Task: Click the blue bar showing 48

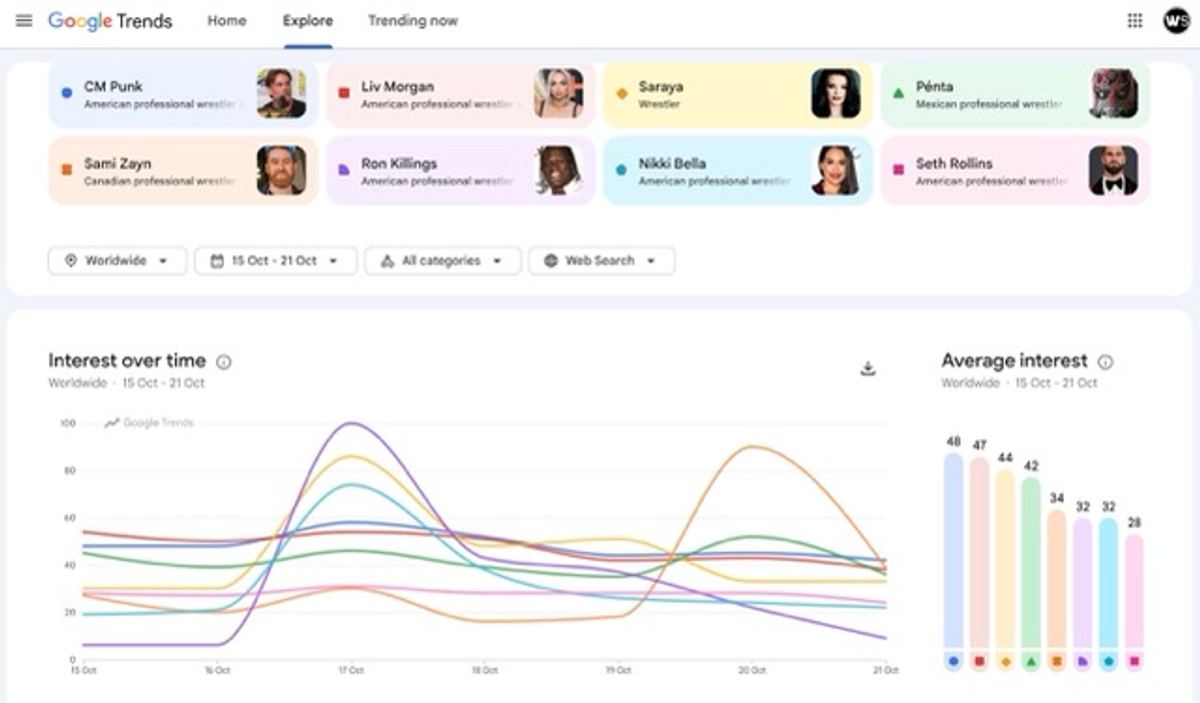Action: click(953, 551)
